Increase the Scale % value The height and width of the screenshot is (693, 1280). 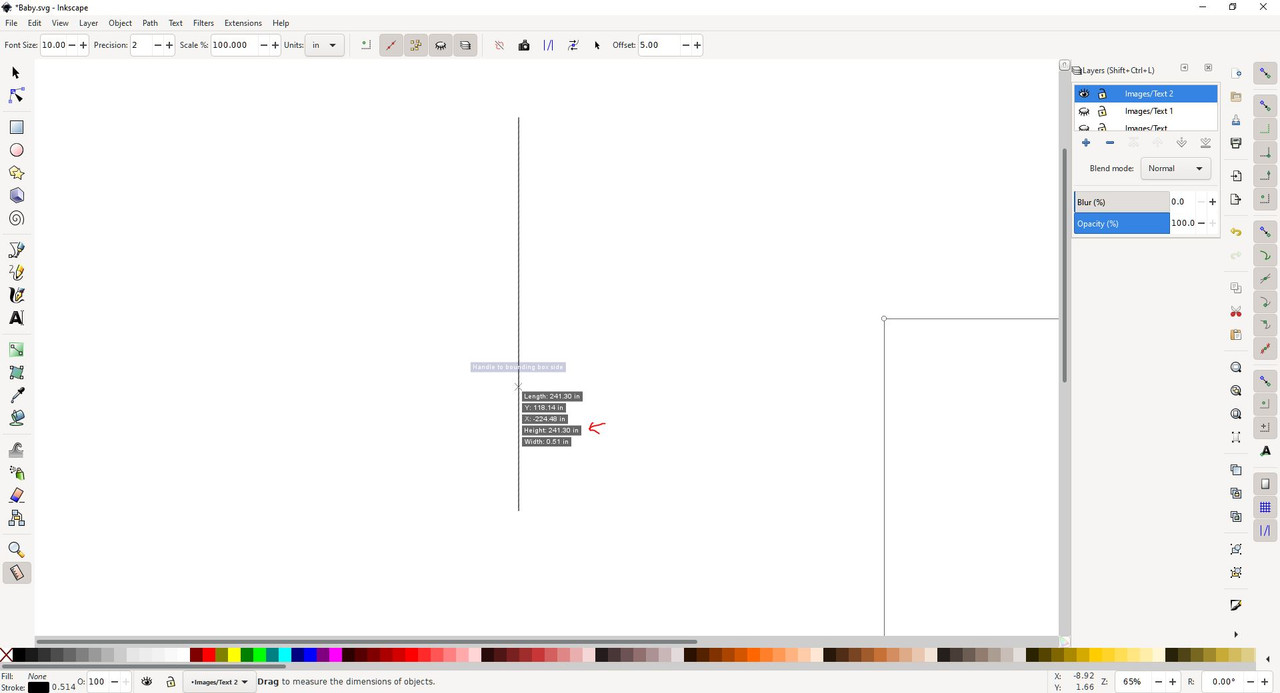(x=276, y=45)
